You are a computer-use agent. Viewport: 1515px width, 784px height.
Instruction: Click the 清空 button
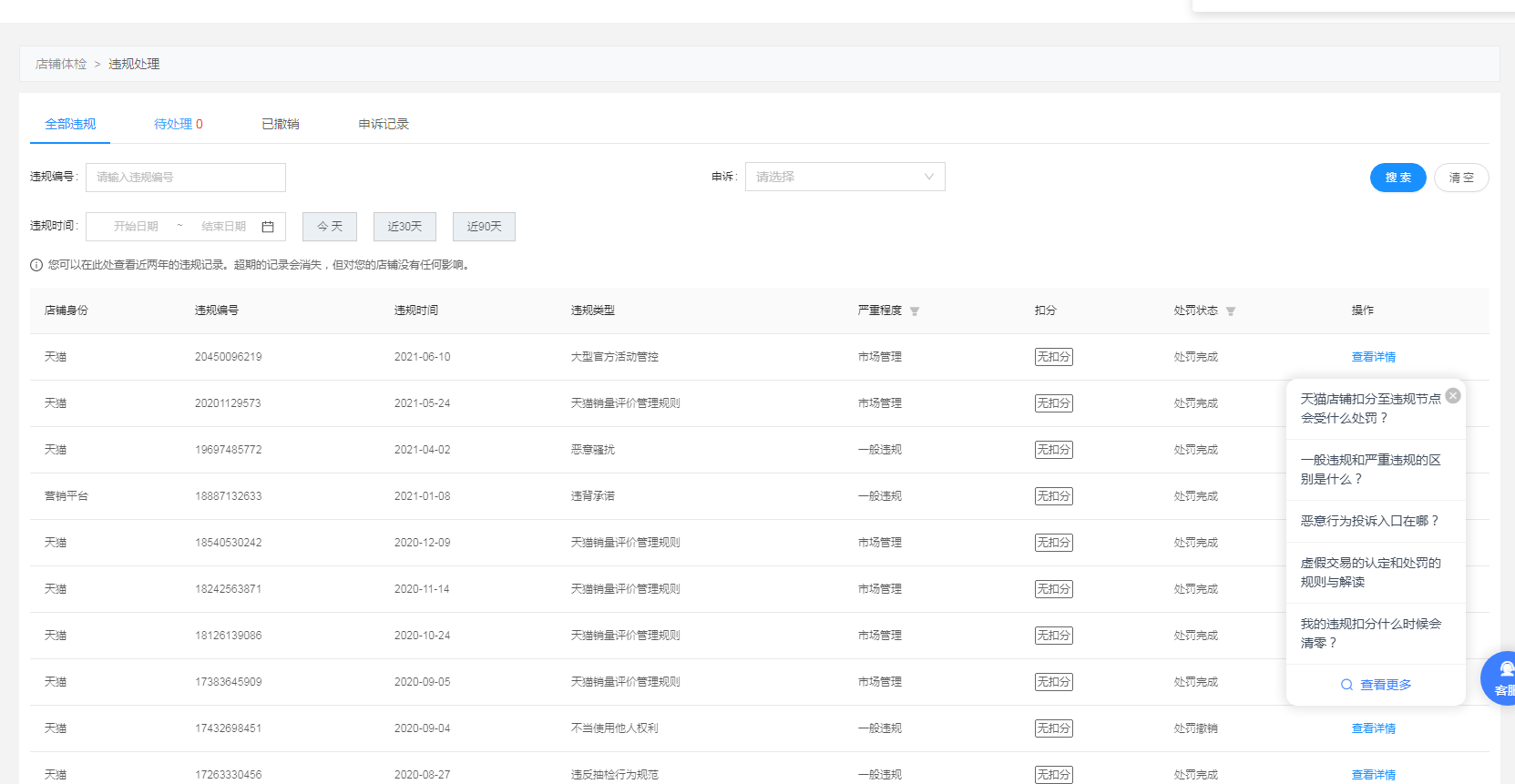click(x=1461, y=178)
